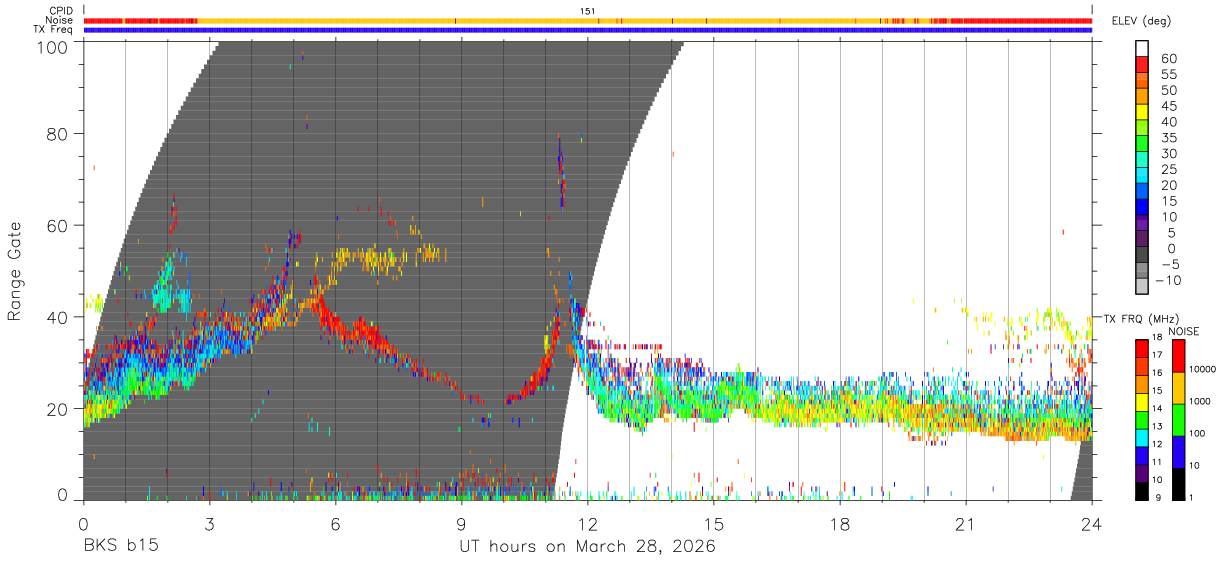The image size is (1228, 567).
Task: Click the "24" hour mark on the UT axis
Action: pos(1092,524)
